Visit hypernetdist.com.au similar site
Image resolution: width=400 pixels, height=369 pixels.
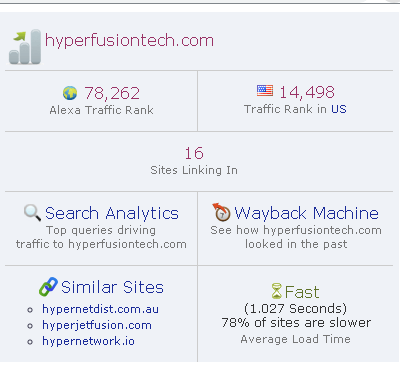(x=100, y=309)
